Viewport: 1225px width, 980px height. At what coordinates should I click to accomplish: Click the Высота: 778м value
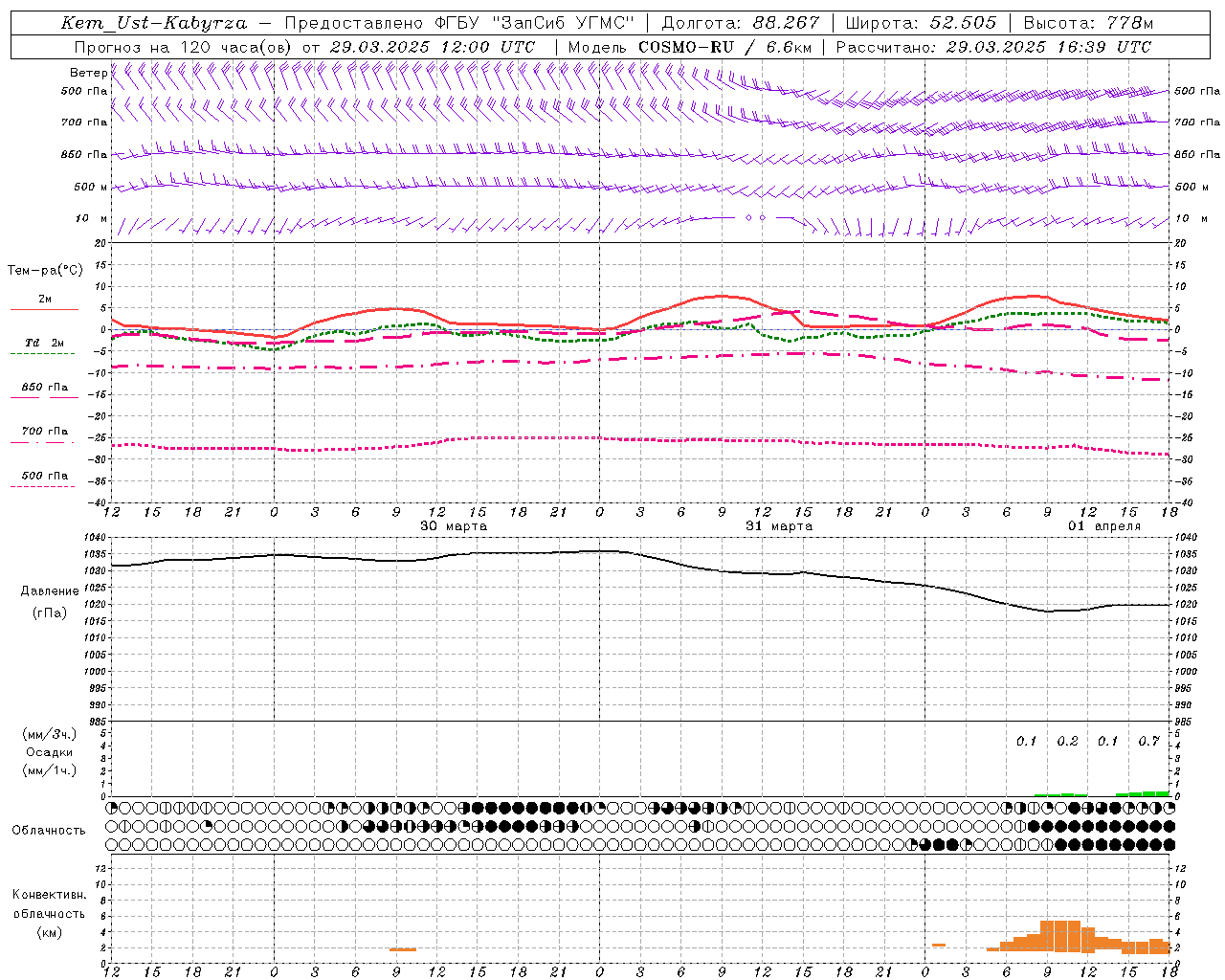[x=1088, y=23]
